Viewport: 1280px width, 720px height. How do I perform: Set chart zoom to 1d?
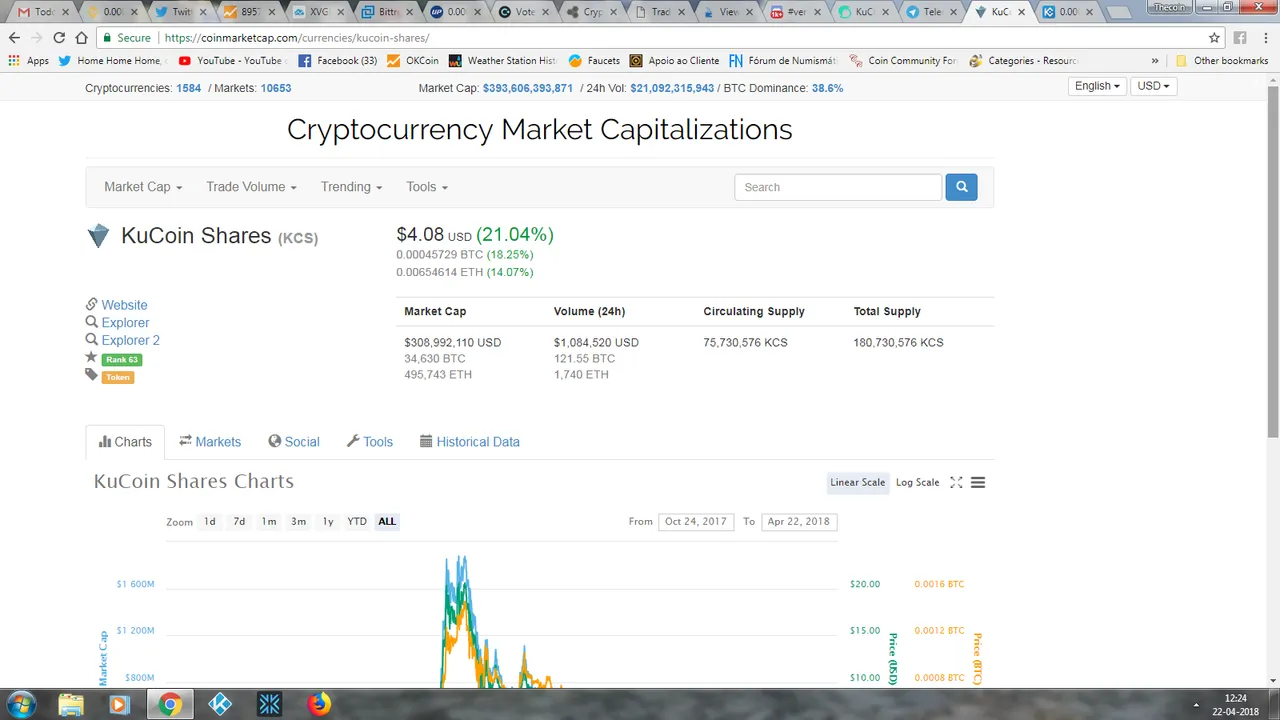[x=210, y=521]
